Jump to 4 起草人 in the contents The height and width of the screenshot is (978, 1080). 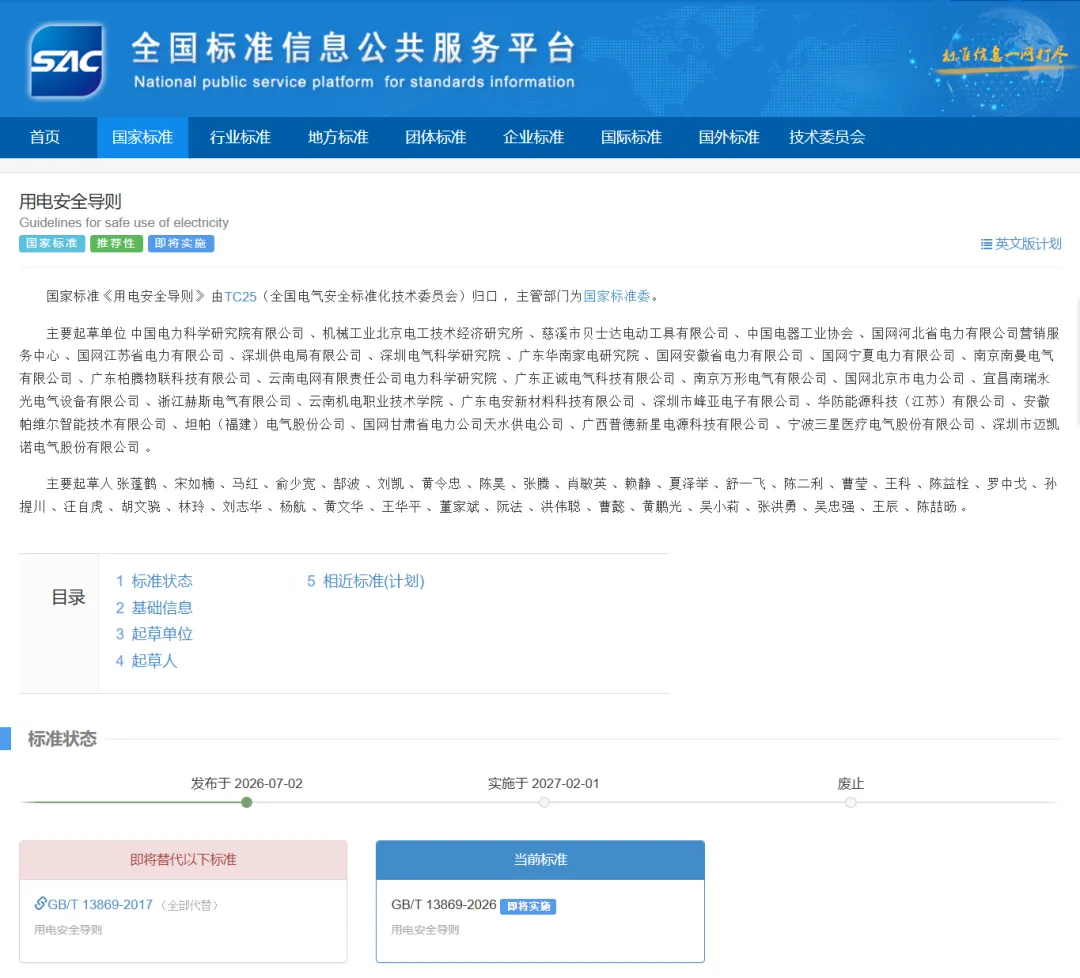[146, 660]
